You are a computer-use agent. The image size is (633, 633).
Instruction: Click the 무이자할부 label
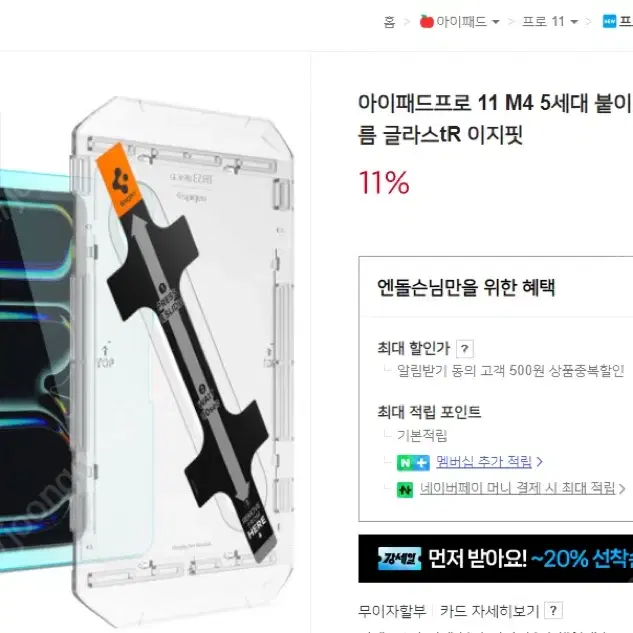[392, 611]
